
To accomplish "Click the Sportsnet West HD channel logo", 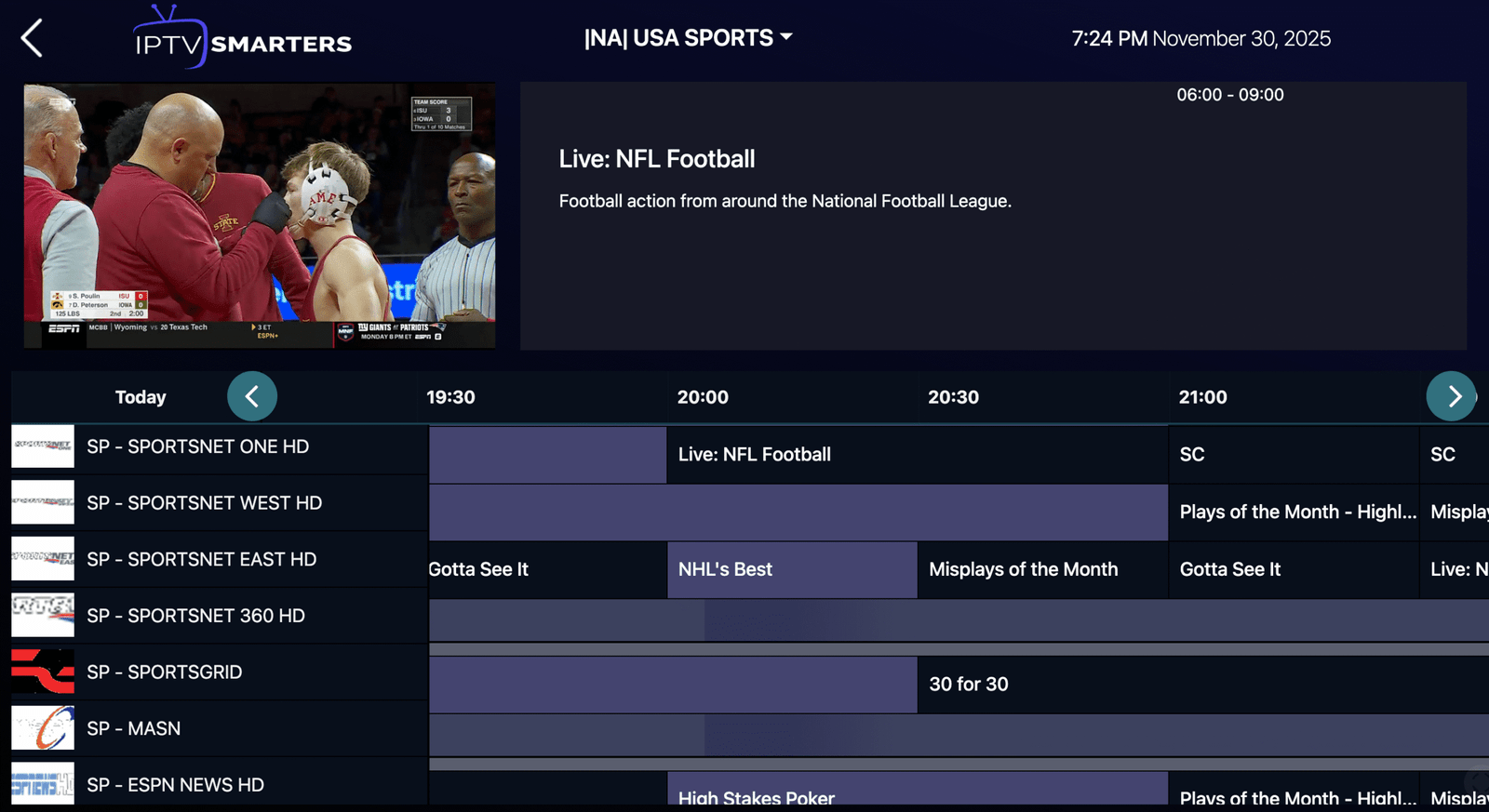I will pos(43,503).
